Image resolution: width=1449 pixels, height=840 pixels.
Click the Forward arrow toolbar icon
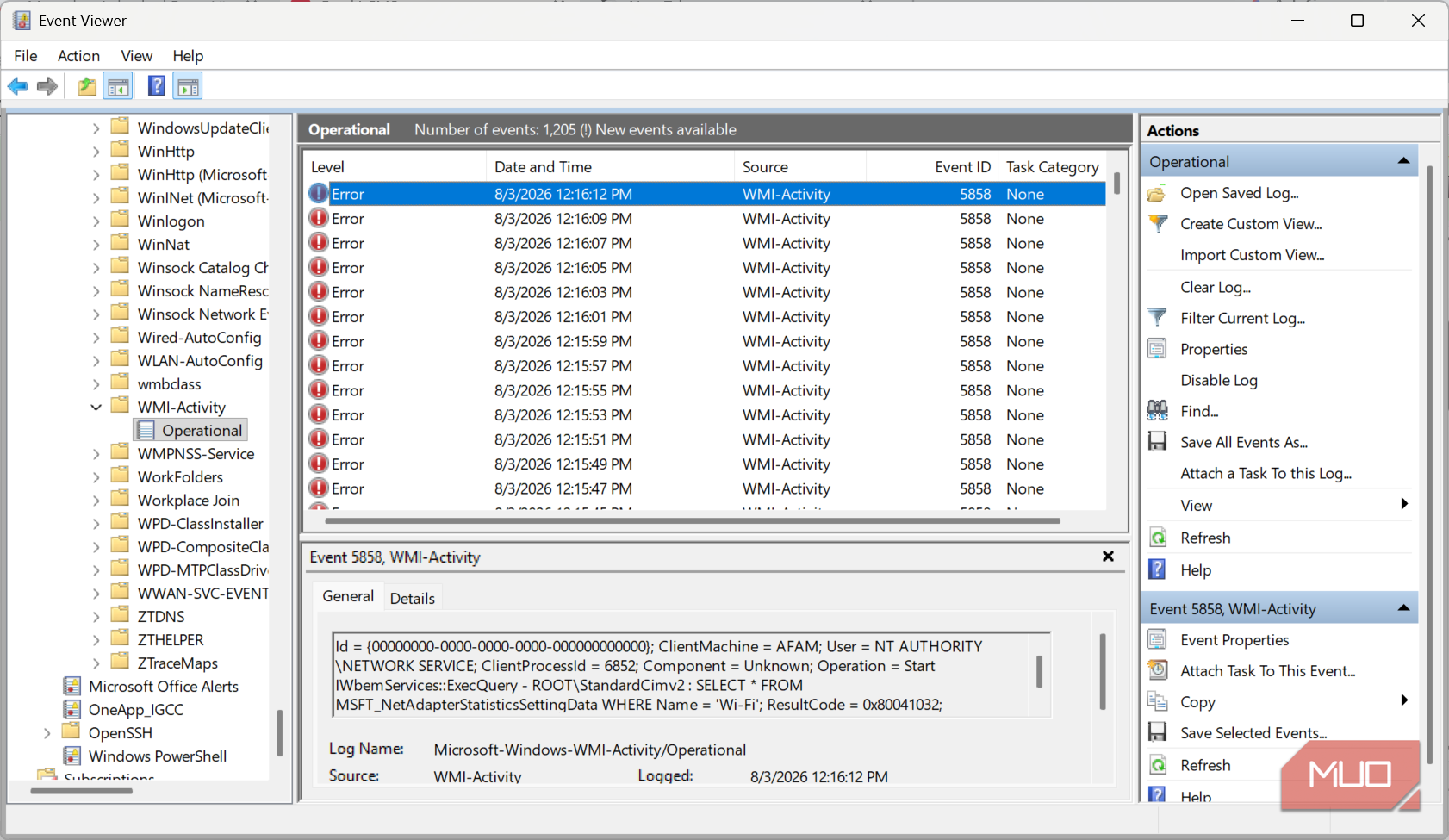point(47,86)
